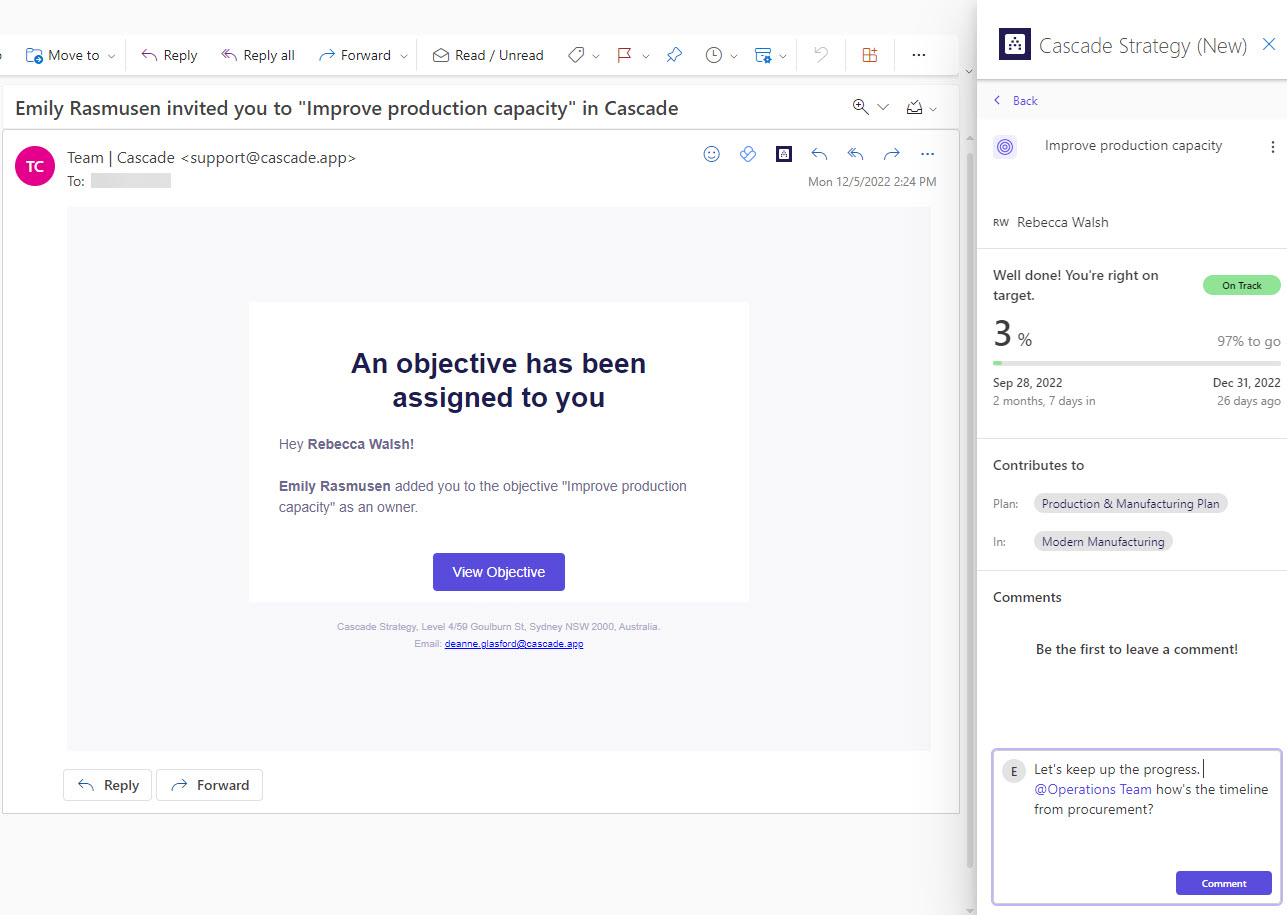Click Move to in the toolbar
1287x915 pixels.
click(x=63, y=55)
